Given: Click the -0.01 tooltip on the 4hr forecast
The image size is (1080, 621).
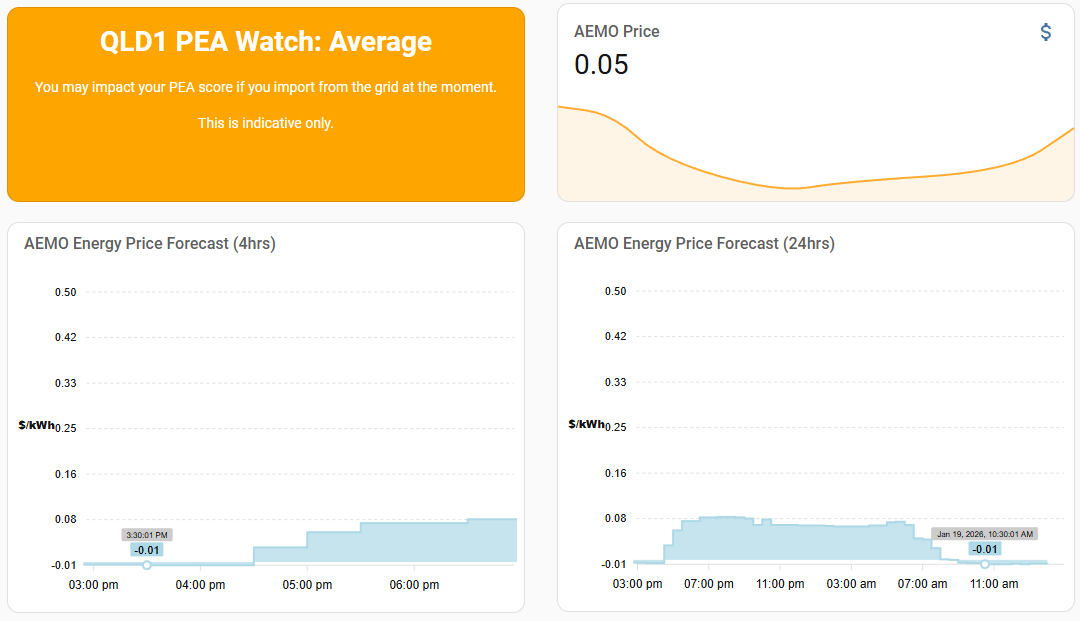Looking at the screenshot, I should click(145, 549).
